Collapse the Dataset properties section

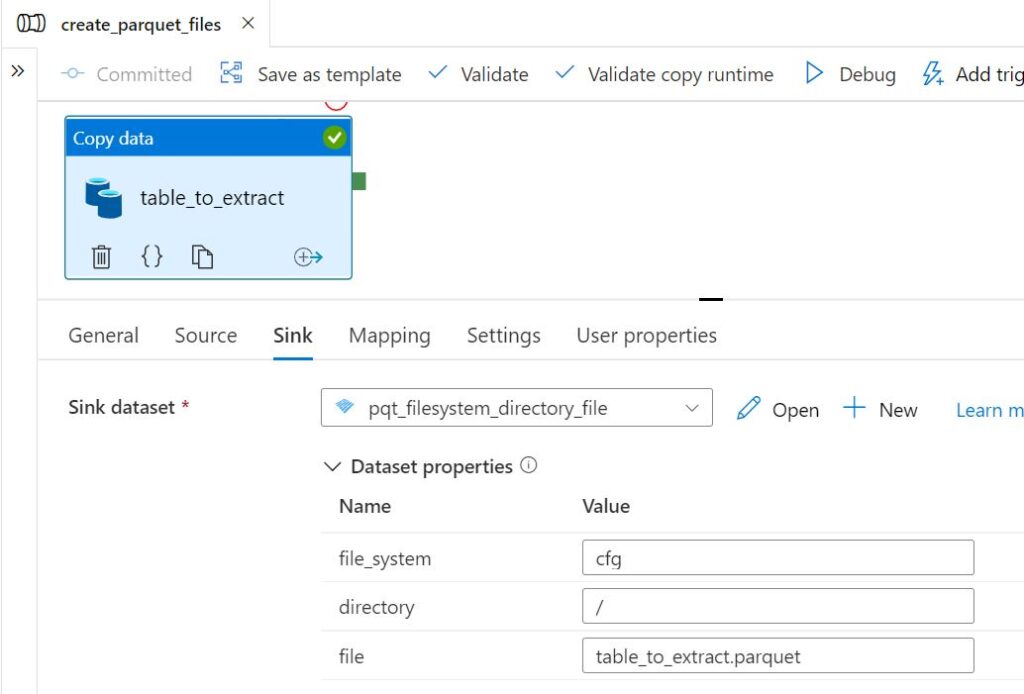[x=332, y=467]
